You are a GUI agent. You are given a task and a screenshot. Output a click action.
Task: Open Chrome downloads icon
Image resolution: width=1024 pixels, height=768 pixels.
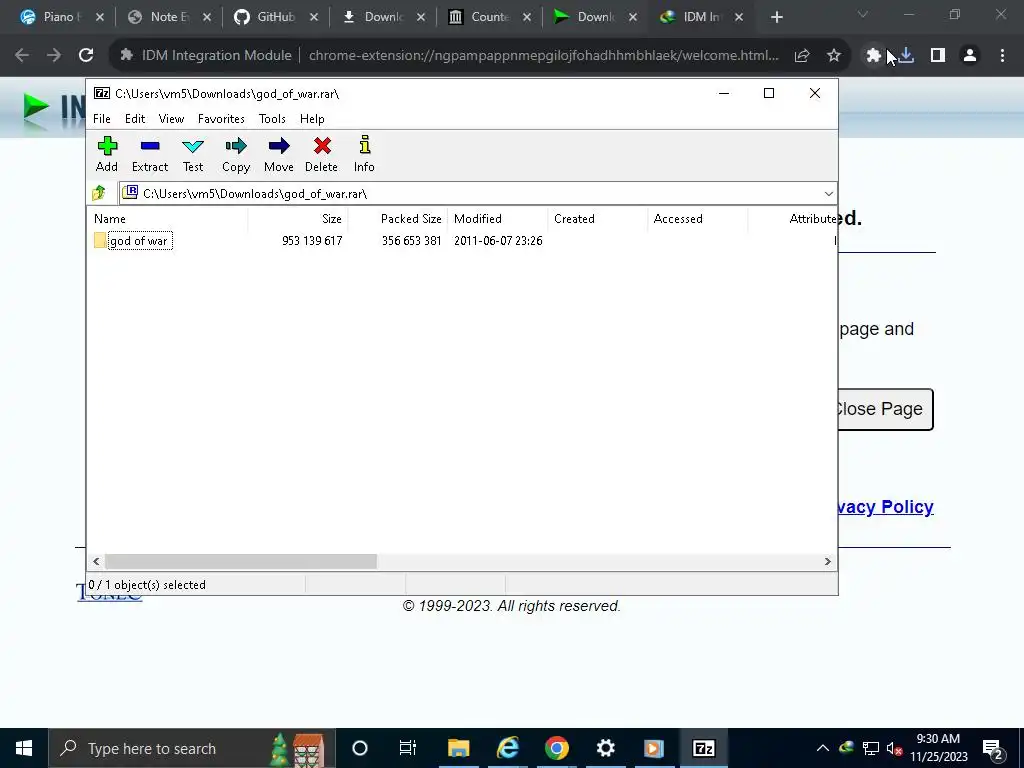point(906,56)
